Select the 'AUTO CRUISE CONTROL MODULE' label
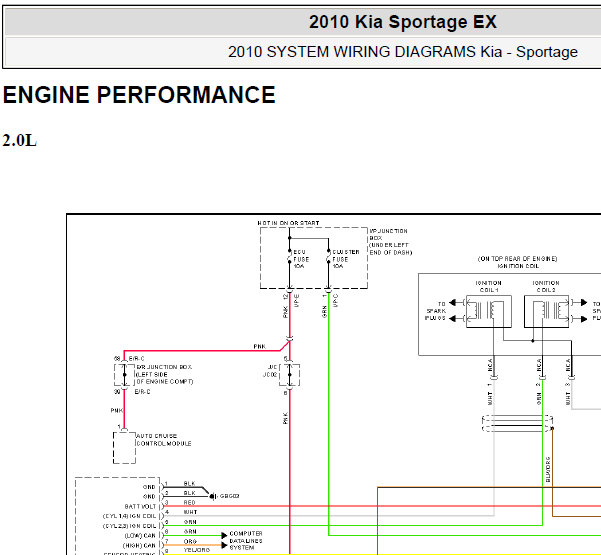Screen dimensions: 601x555 click(x=164, y=440)
